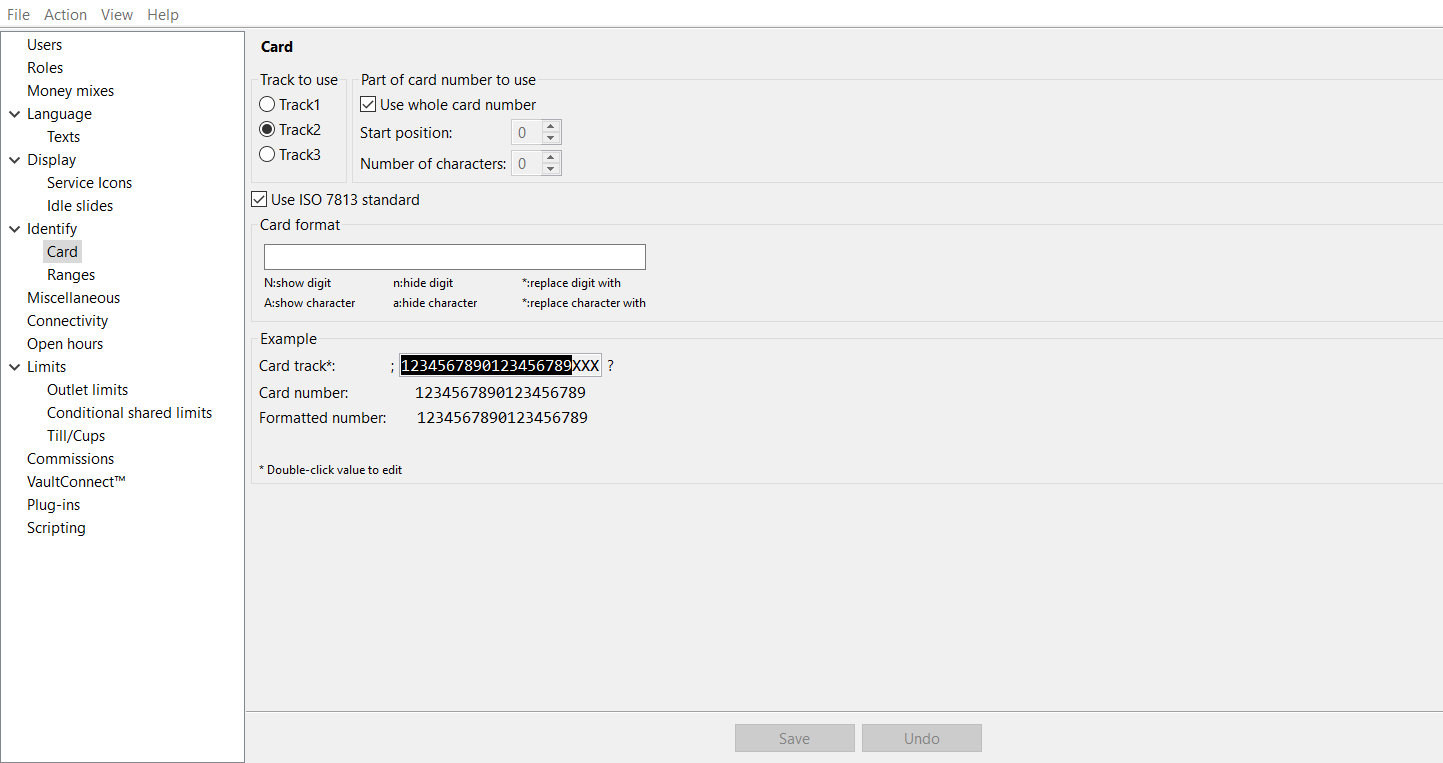Image resolution: width=1443 pixels, height=763 pixels.
Task: Collapse the Identify tree section
Action: coord(14,228)
